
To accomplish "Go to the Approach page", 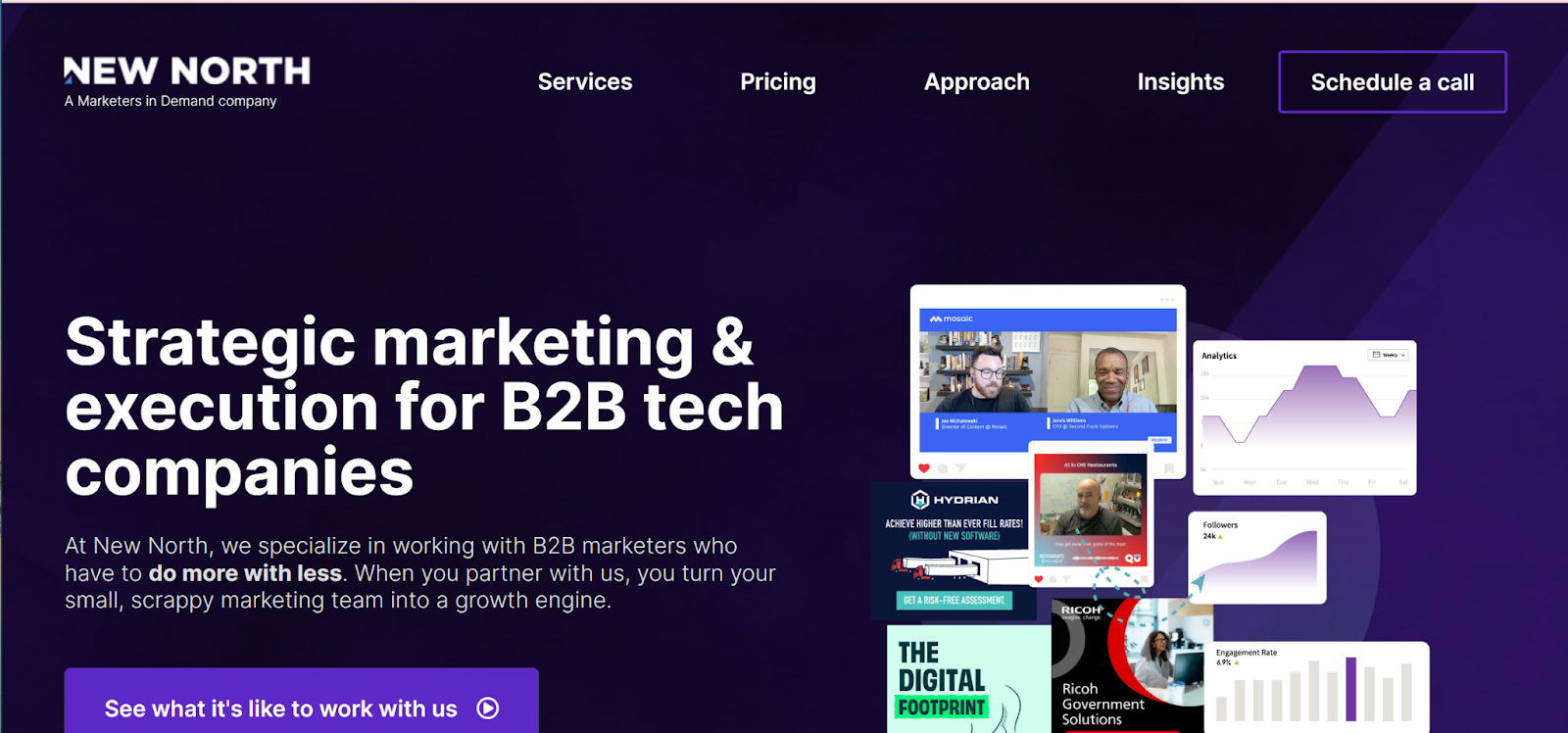I will click(x=977, y=82).
